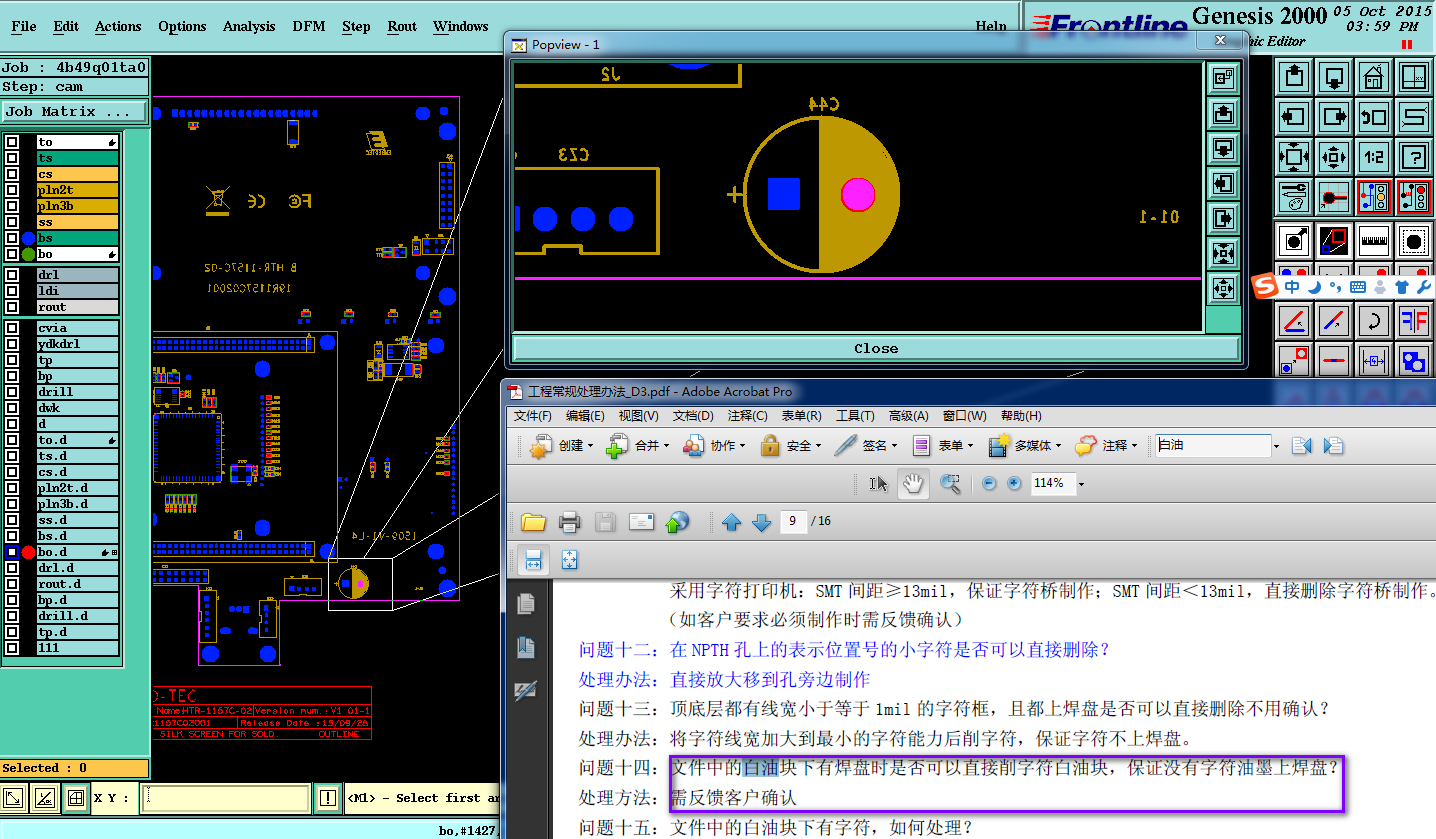Open the 文件(F) menu in Acrobat
Screen dimensions: 1436x839
pos(533,416)
